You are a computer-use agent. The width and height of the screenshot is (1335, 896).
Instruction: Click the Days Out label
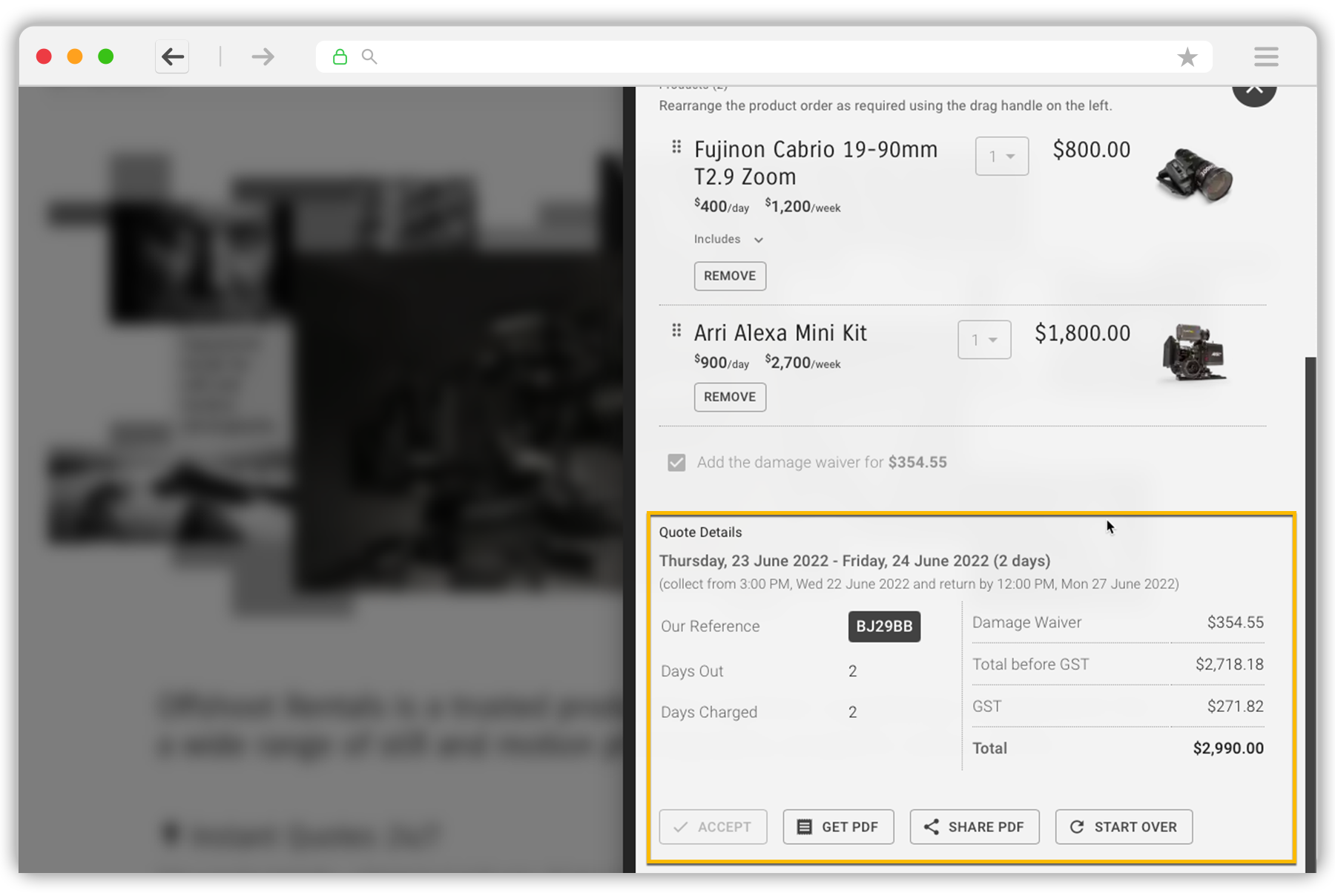tap(692, 671)
